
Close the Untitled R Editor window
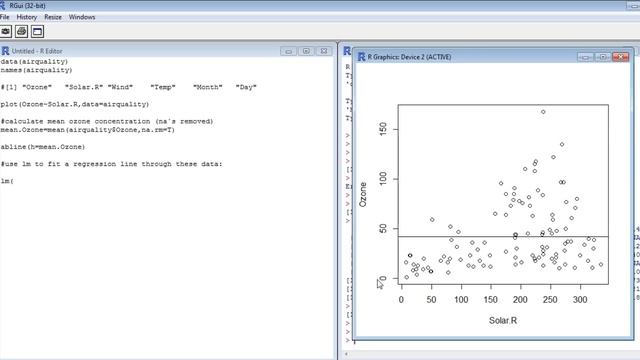[x=324, y=51]
